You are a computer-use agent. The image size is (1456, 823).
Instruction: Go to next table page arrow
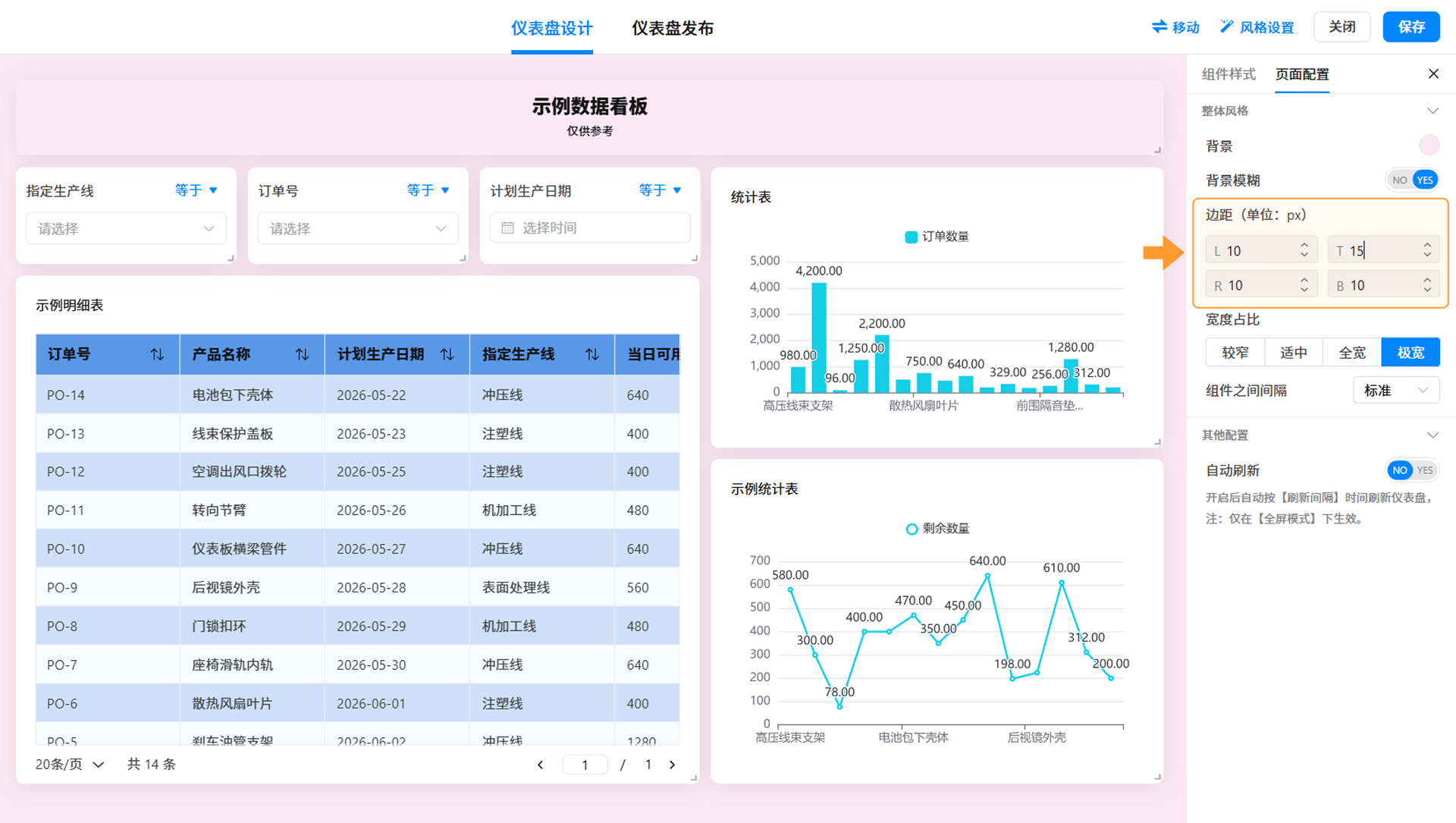pos(672,765)
